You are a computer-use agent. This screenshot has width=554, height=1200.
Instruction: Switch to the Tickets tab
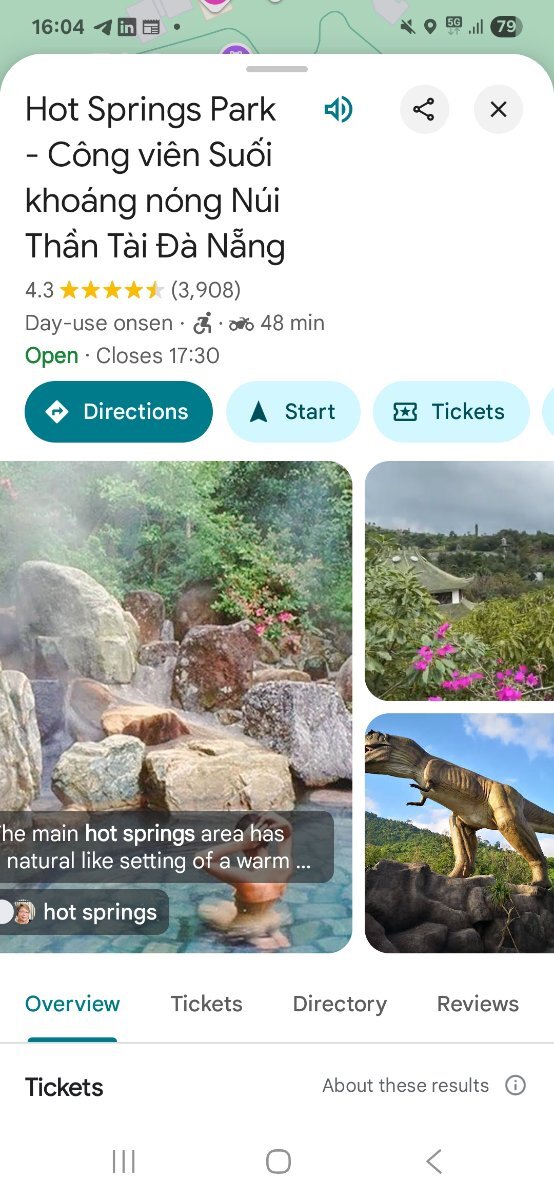coord(206,1004)
